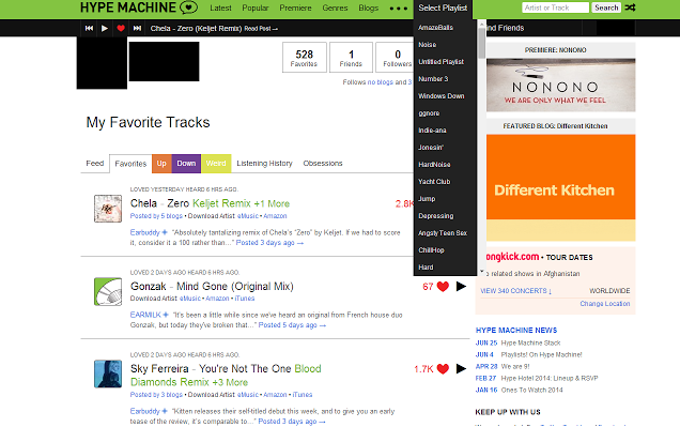Choose Indie-ana playlist
Screen dimensions: 680x427
coord(432,130)
